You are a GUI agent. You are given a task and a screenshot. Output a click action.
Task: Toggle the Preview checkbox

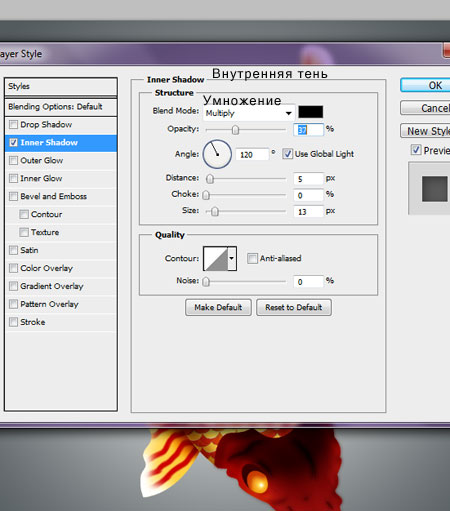tap(416, 150)
